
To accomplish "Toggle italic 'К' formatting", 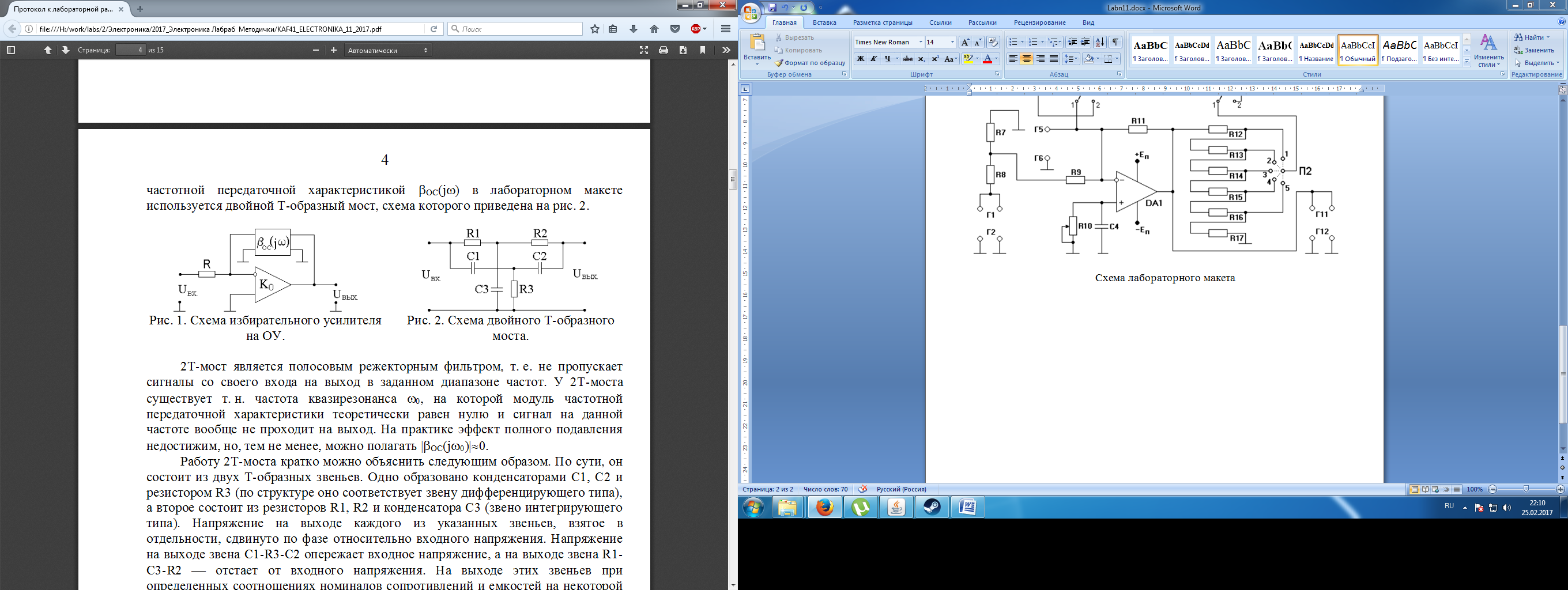I will click(873, 59).
